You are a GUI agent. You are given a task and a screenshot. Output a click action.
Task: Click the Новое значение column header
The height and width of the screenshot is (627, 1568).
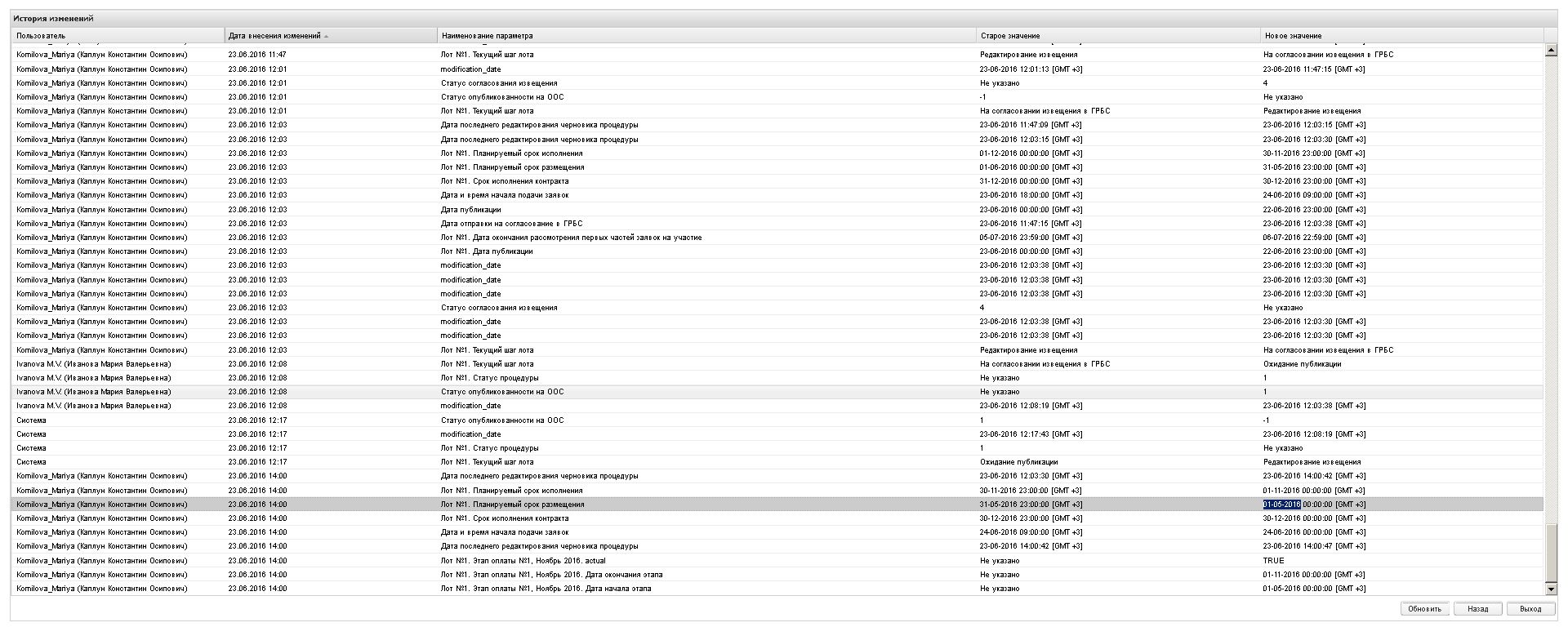[1402, 36]
